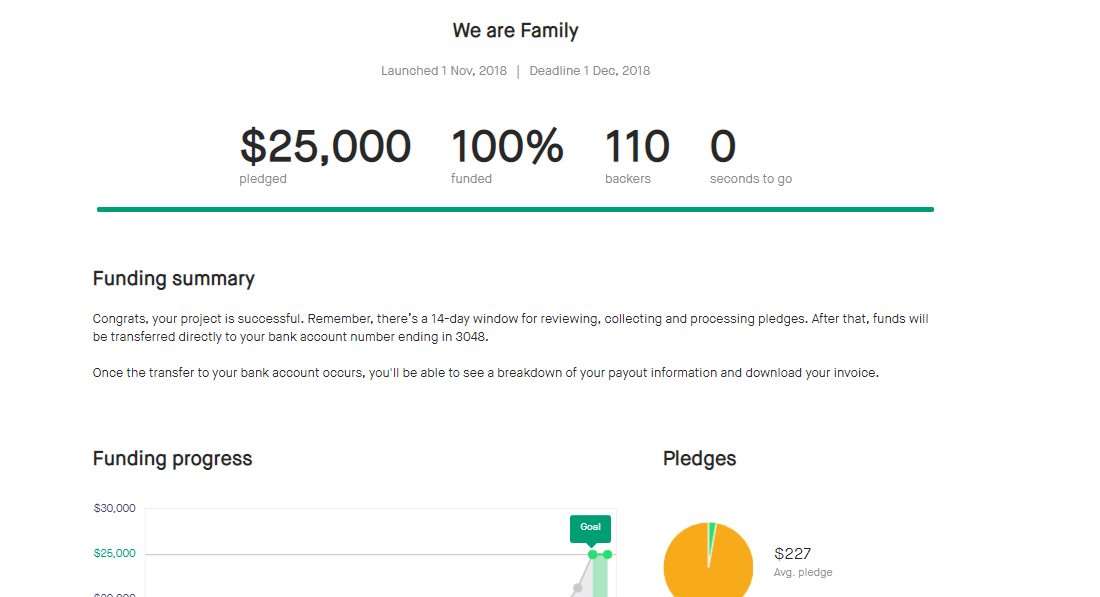This screenshot has width=1100, height=597.
Task: Click the Funding progress heading
Action: point(172,458)
